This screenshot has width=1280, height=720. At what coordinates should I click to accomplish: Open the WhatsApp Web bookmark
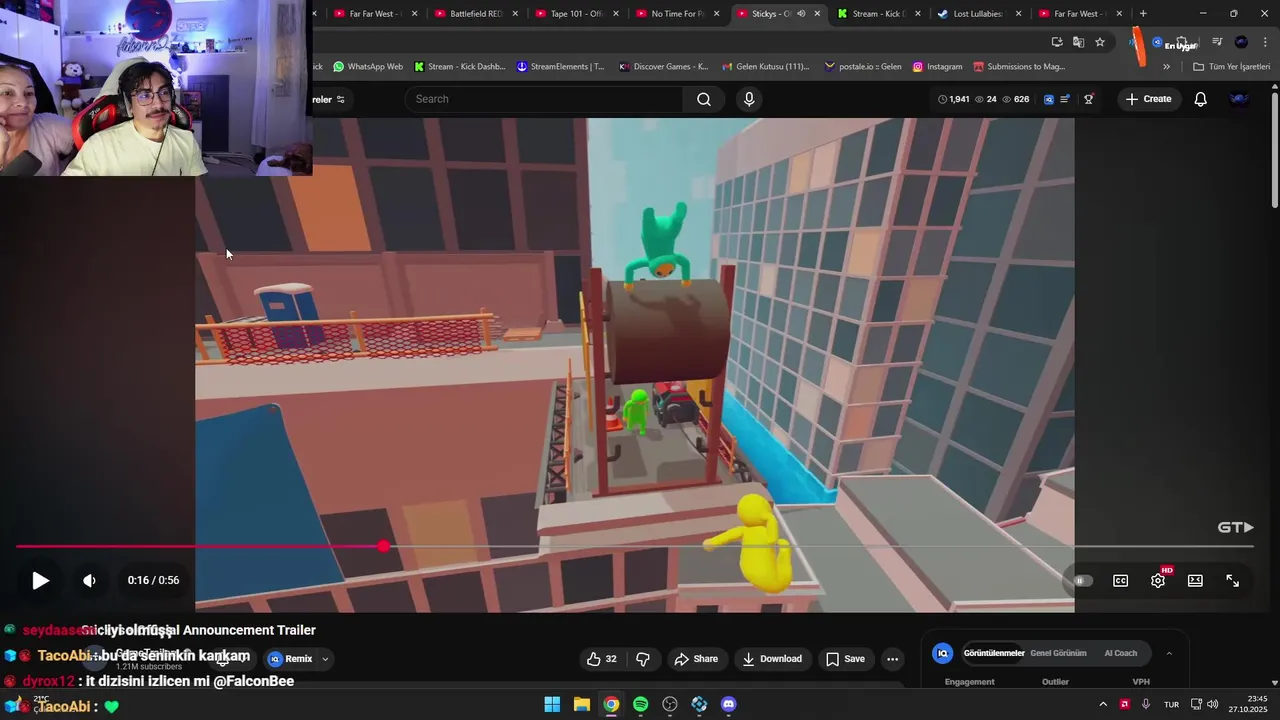pyautogui.click(x=368, y=67)
